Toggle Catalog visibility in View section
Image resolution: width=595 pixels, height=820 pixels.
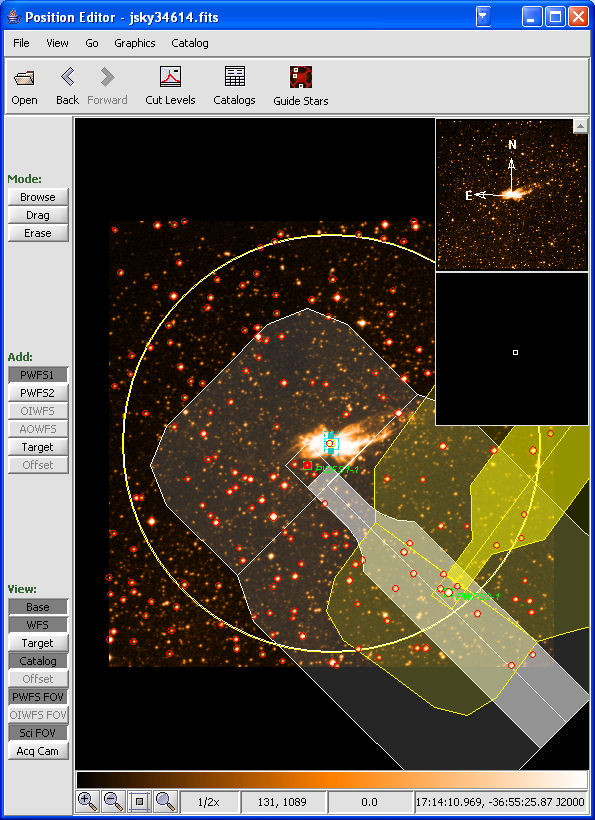coord(38,661)
